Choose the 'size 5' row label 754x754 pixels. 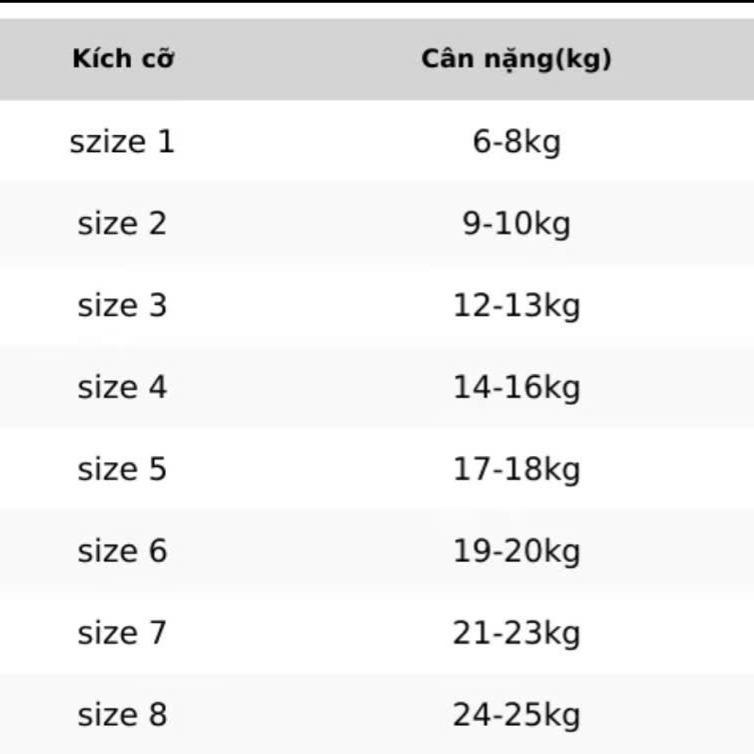(122, 470)
